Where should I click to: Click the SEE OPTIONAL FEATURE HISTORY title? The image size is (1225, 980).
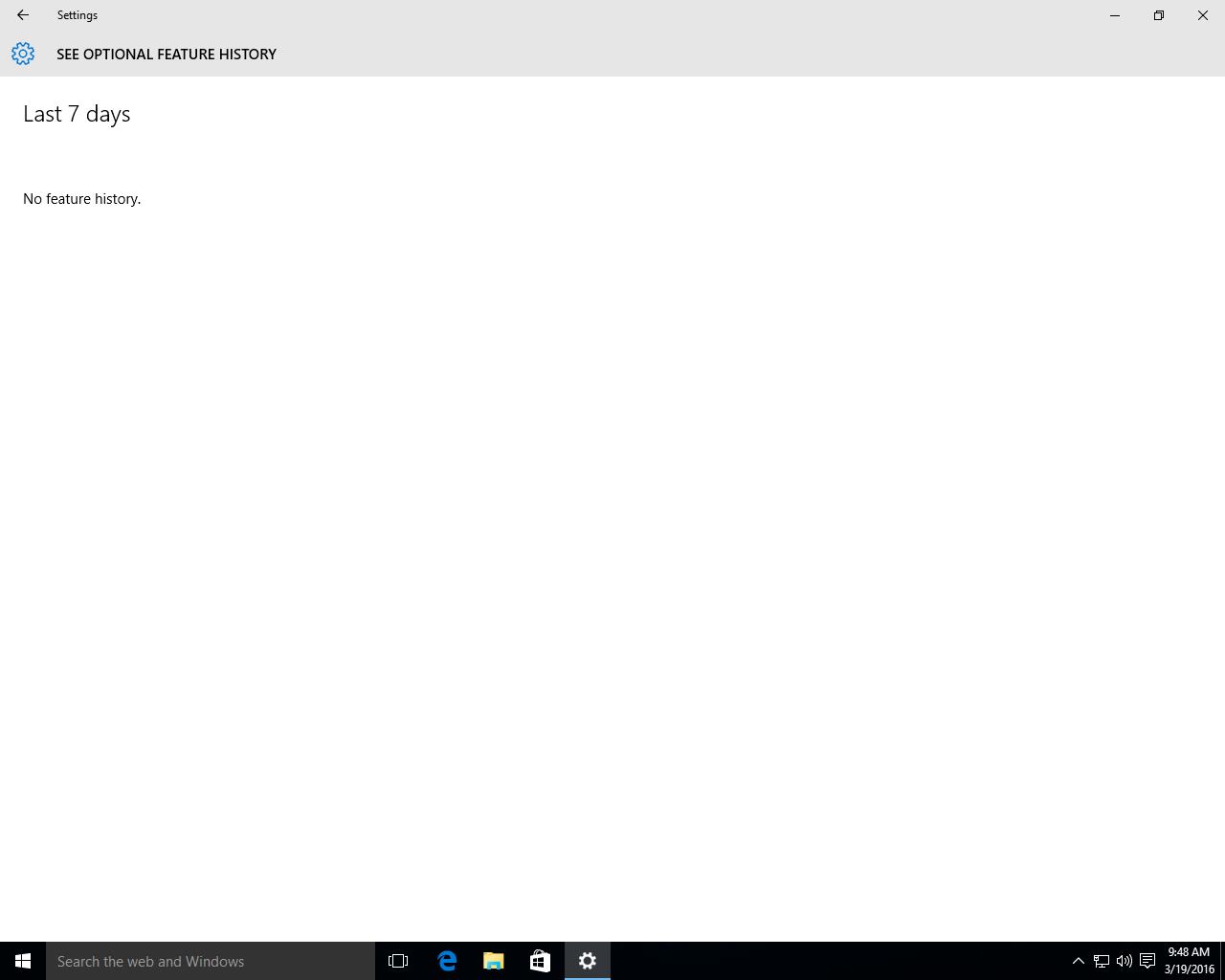coord(167,55)
